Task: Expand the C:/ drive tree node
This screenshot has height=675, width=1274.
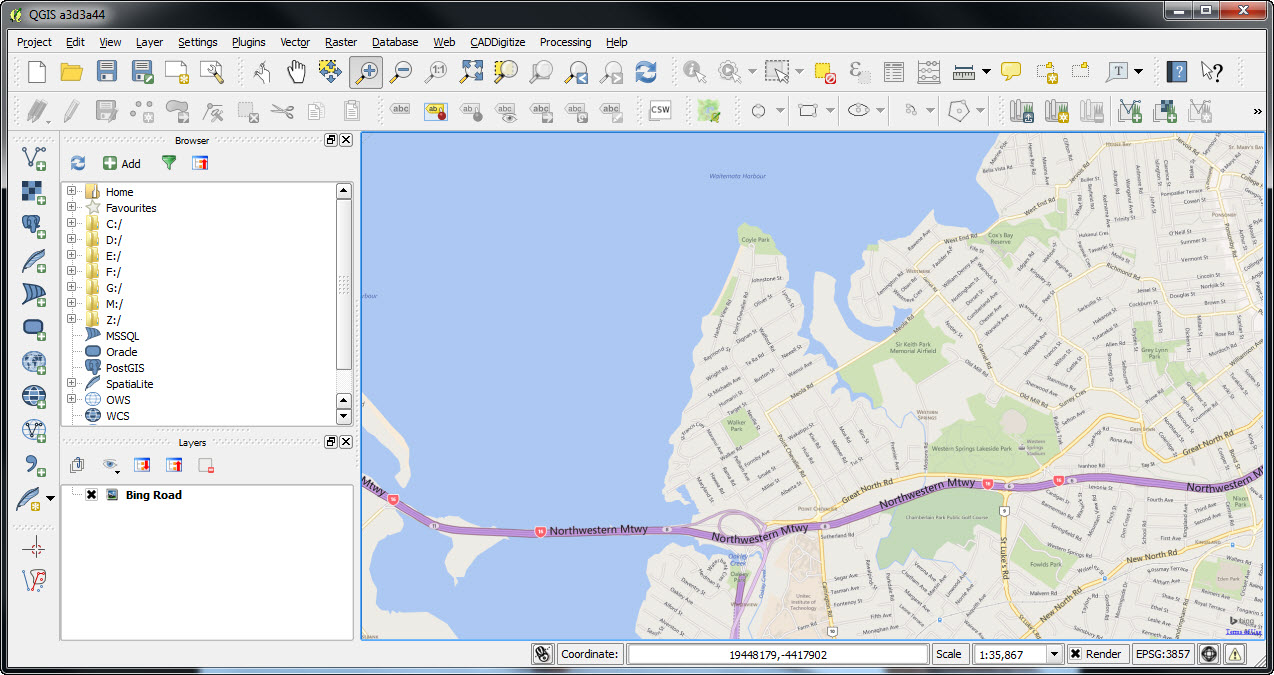Action: pyautogui.click(x=72, y=224)
